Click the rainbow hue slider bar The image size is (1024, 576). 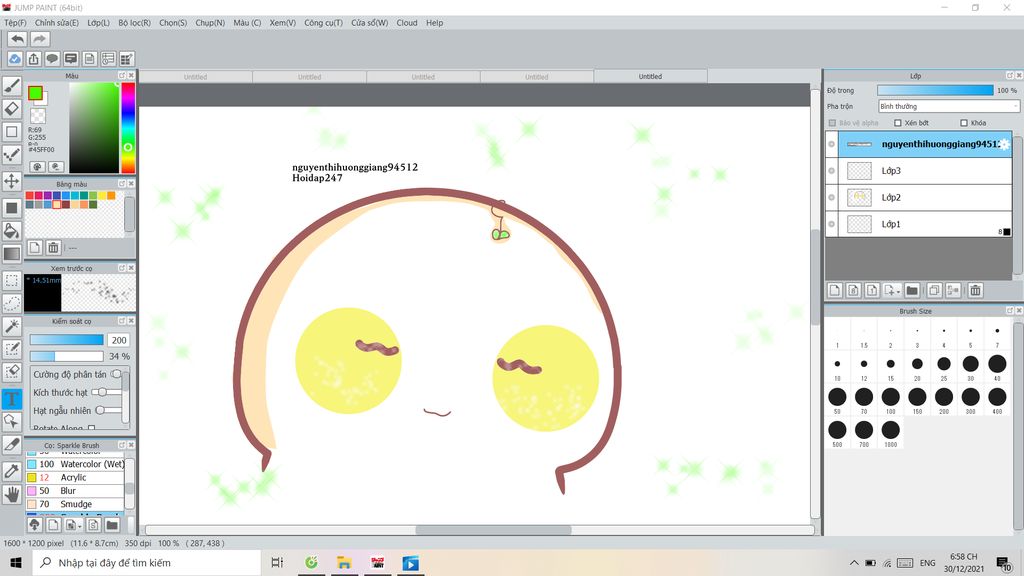pyautogui.click(x=128, y=127)
